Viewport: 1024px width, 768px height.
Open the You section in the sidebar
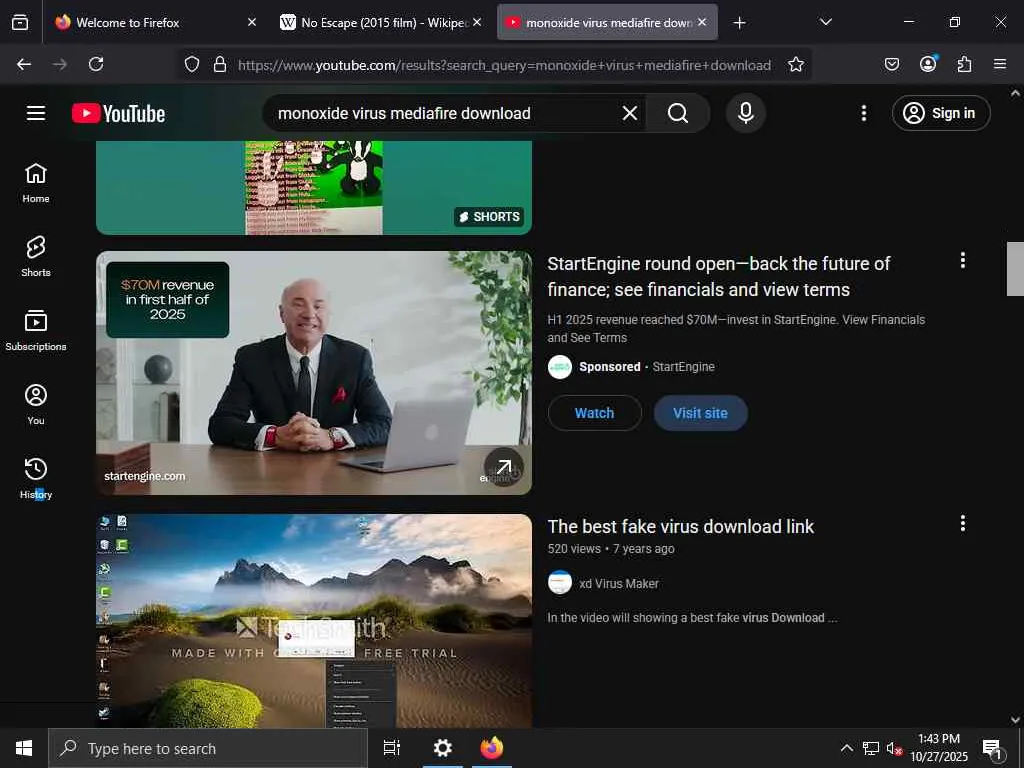coord(36,404)
